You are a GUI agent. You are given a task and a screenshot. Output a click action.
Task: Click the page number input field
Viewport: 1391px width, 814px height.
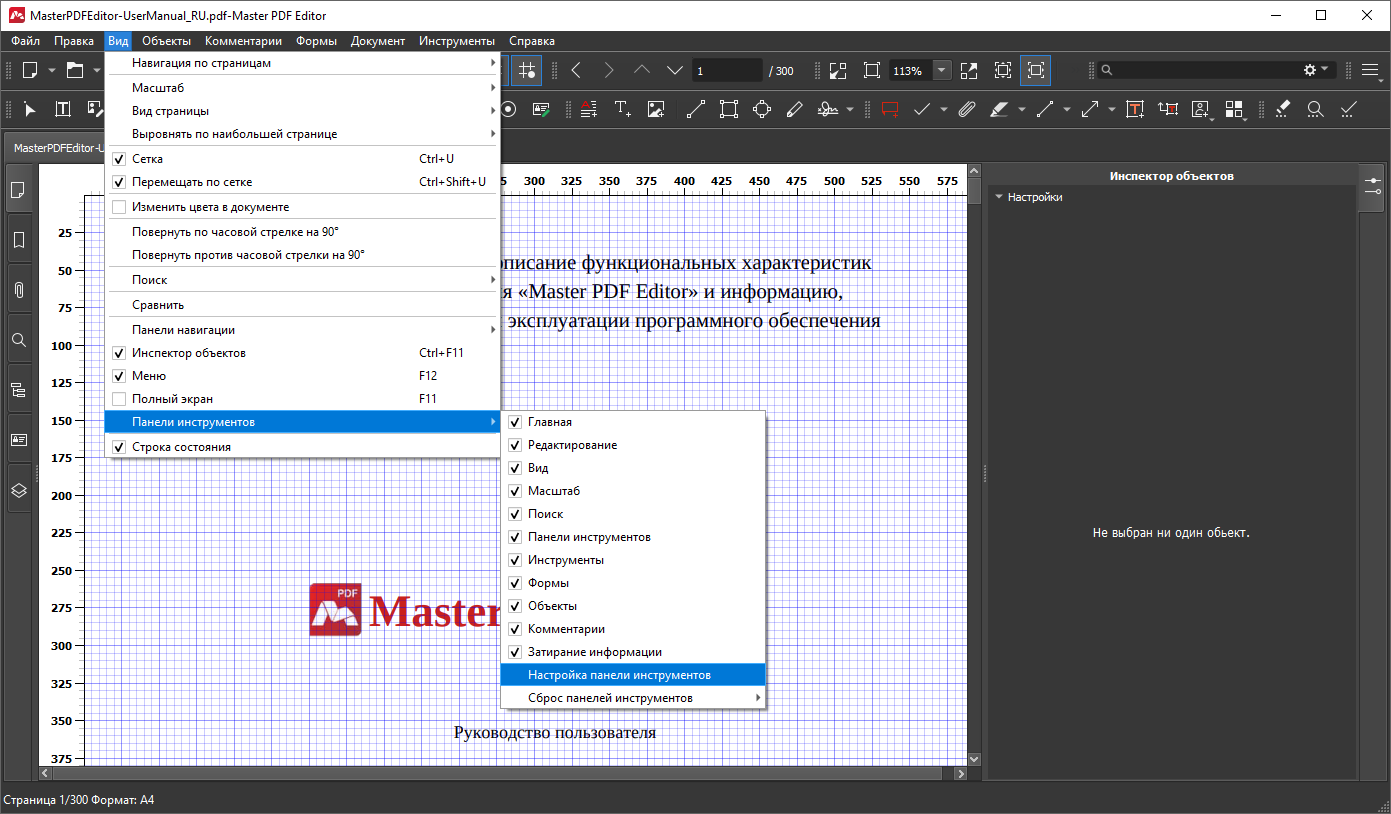[x=726, y=71]
